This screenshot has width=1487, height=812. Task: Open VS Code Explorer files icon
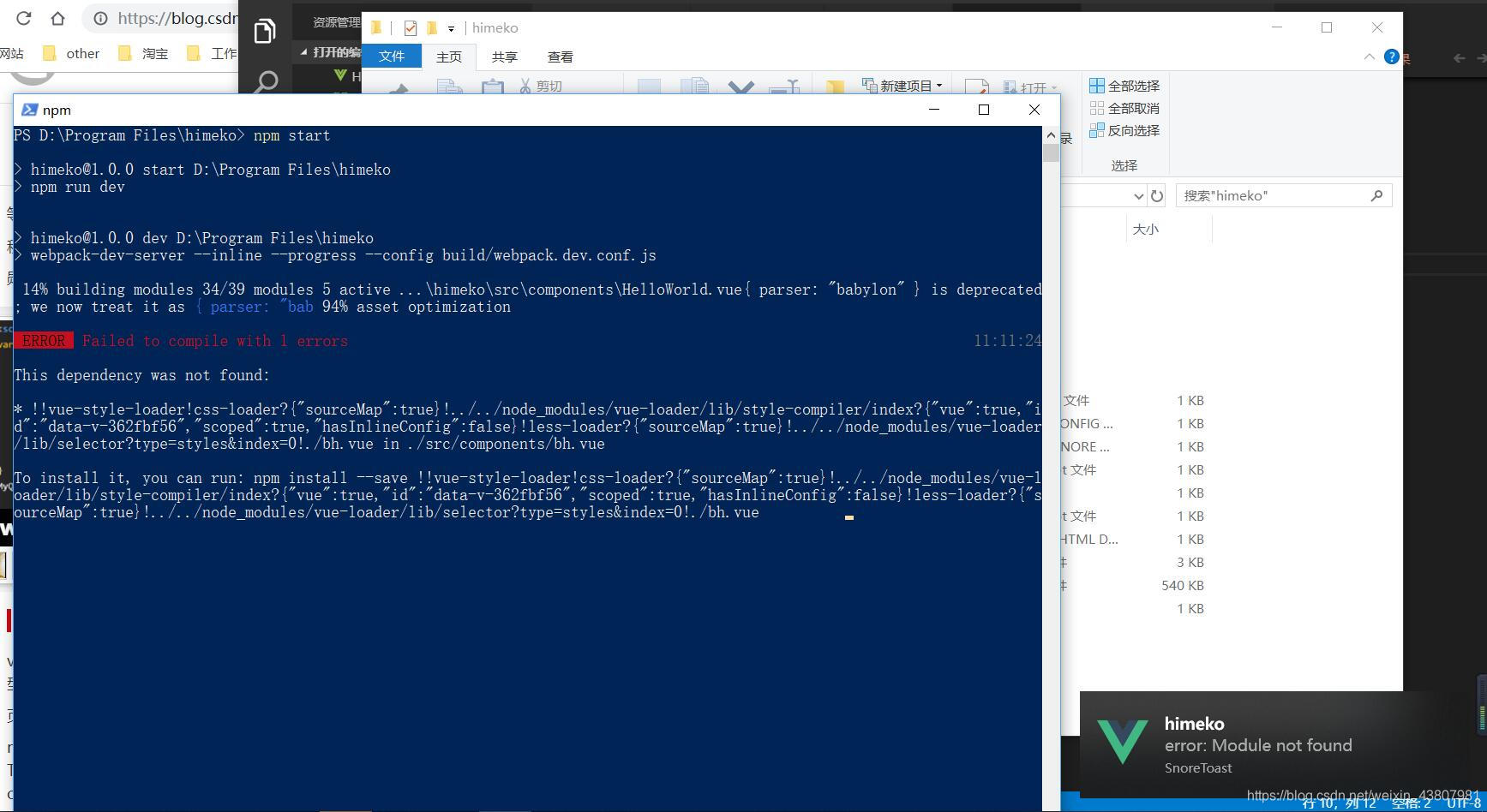click(x=265, y=32)
